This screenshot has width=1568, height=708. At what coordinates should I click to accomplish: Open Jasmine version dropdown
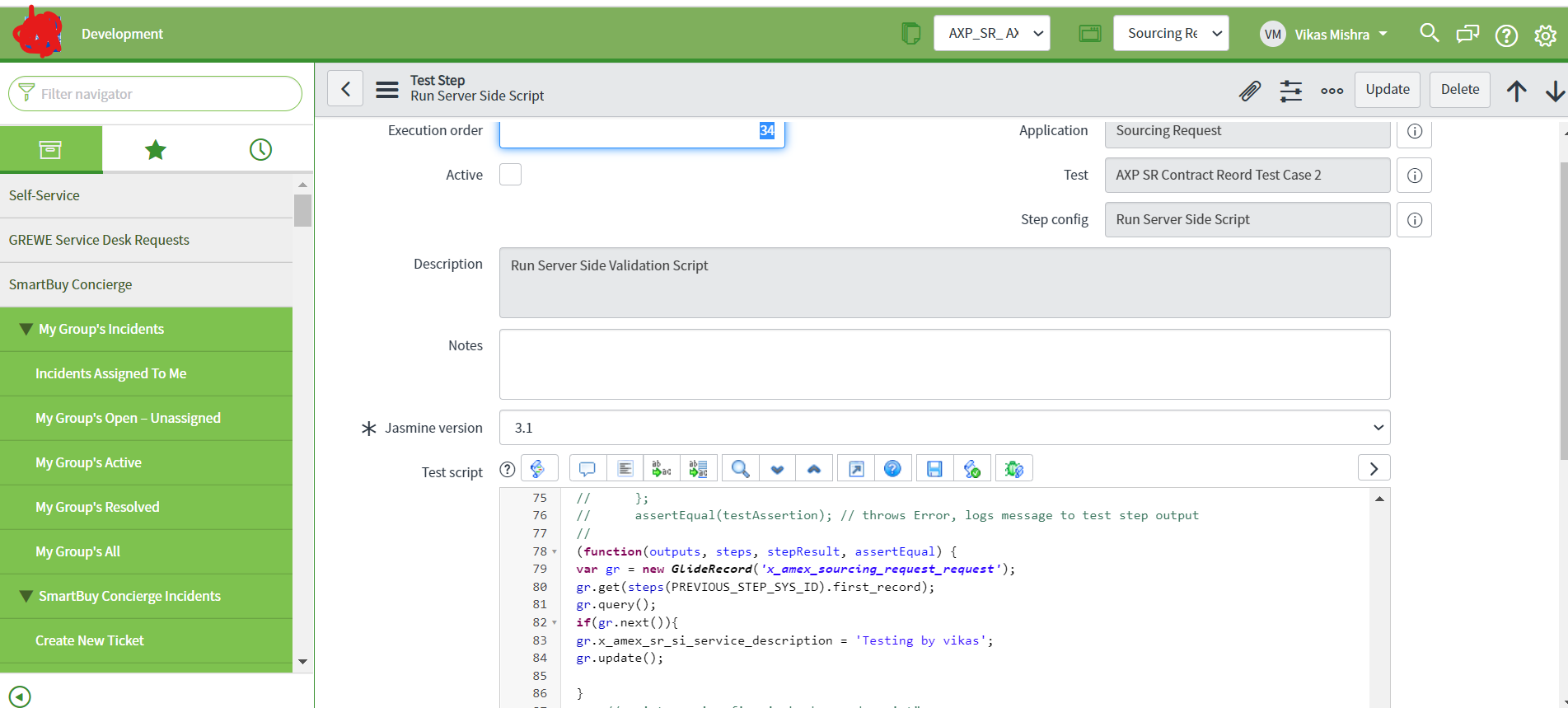pos(944,428)
